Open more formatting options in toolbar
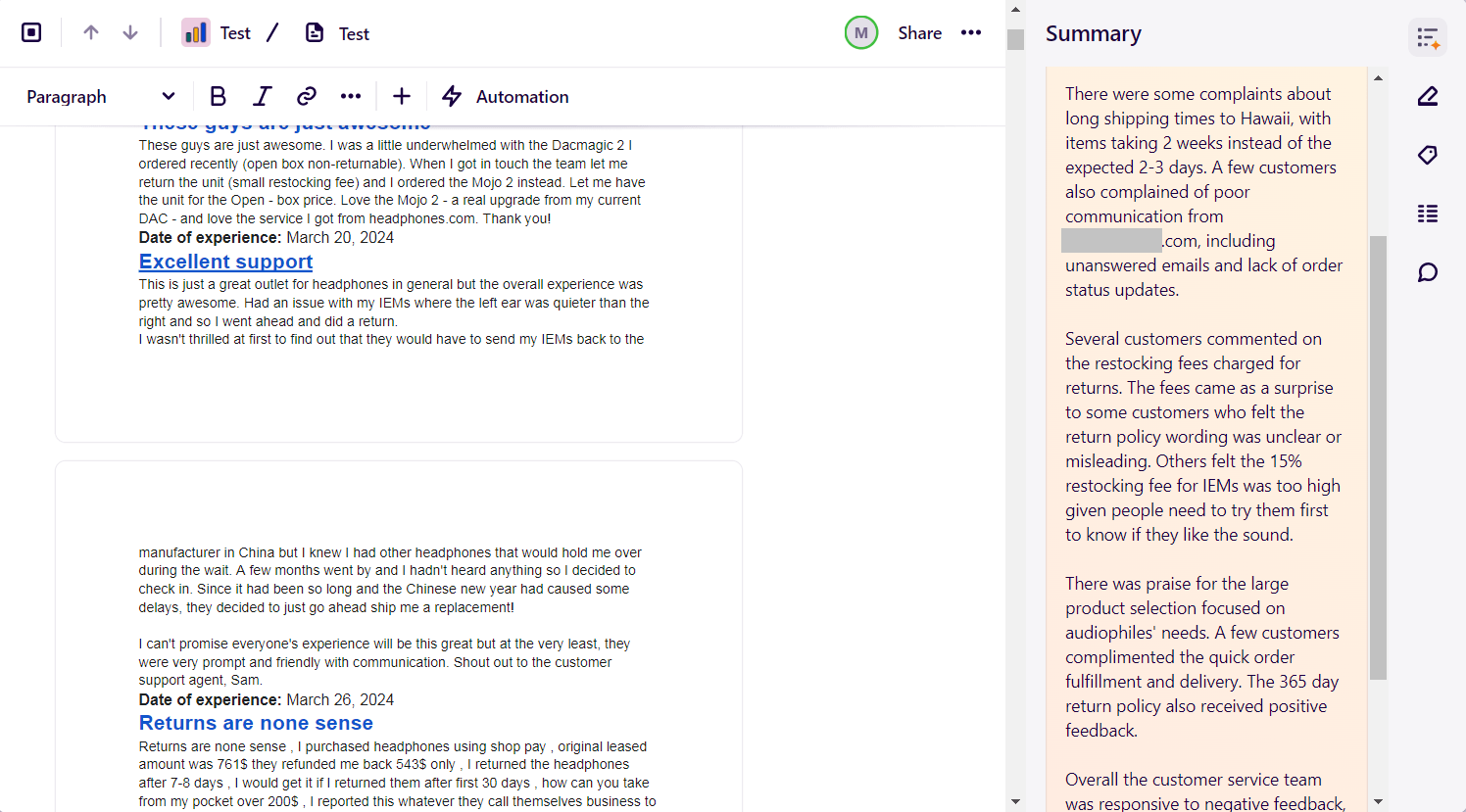Screen dimensions: 1466x812 point(351,96)
